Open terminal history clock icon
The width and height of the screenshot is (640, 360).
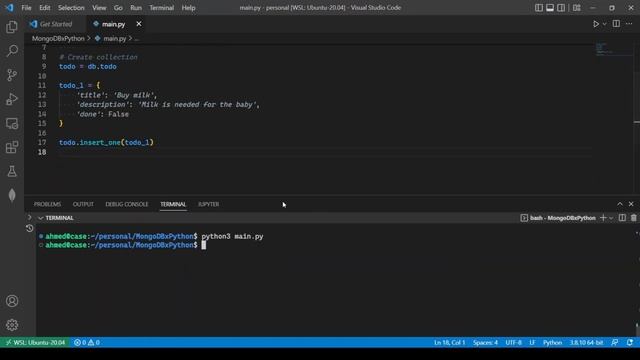[x=29, y=228]
